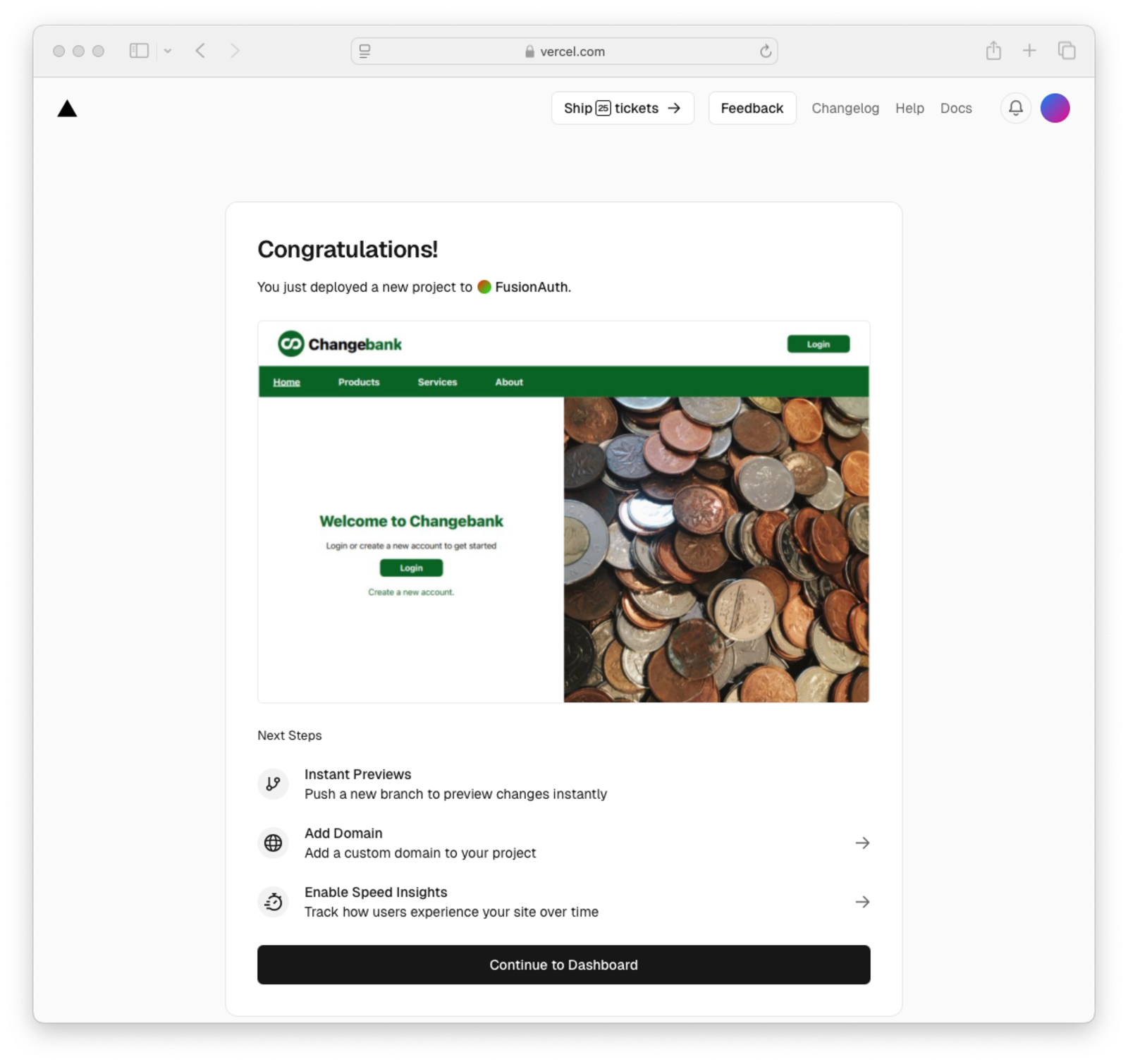Click the Add Domain globe icon

[273, 843]
